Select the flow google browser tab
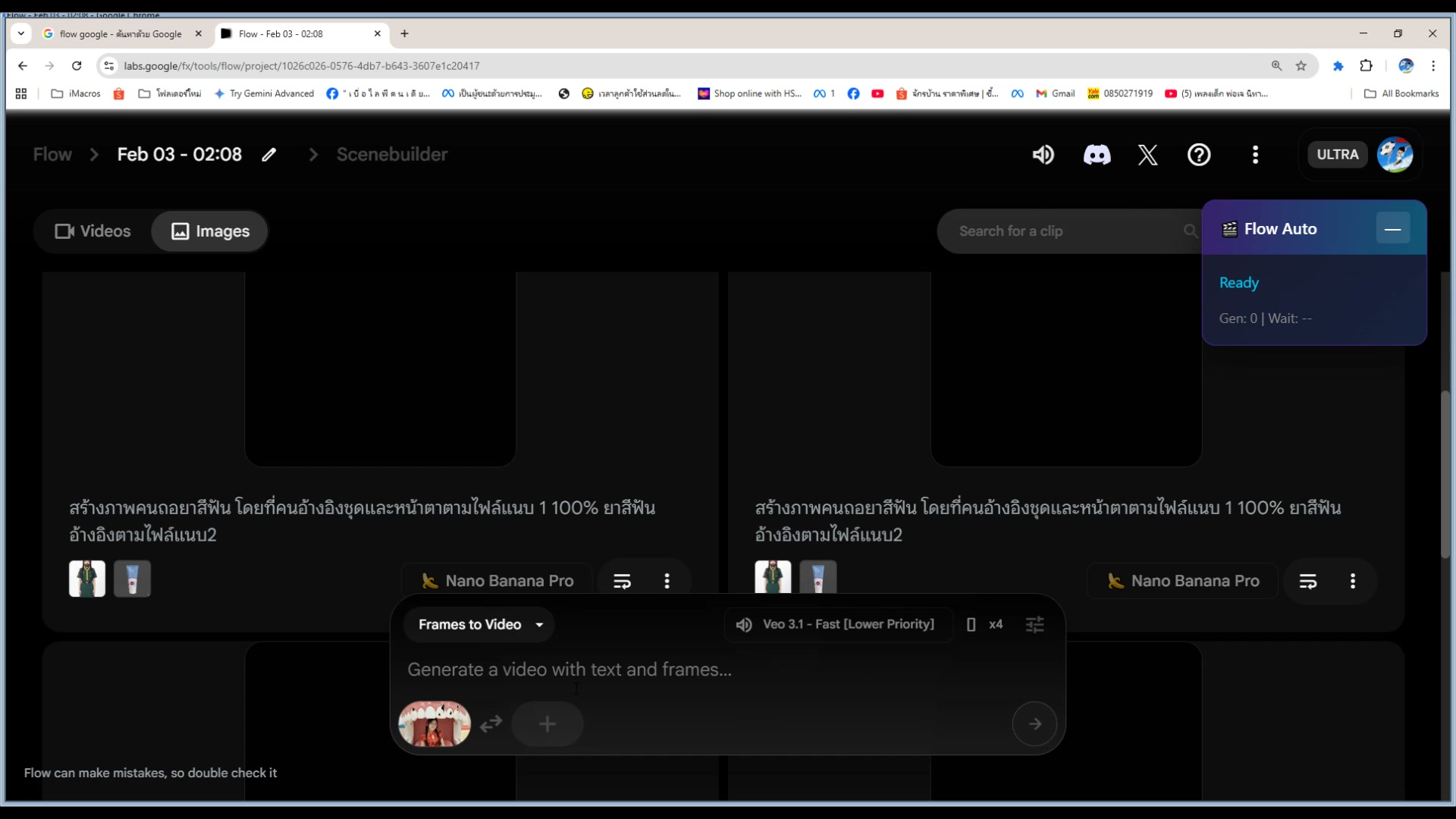This screenshot has width=1456, height=819. tap(121, 33)
